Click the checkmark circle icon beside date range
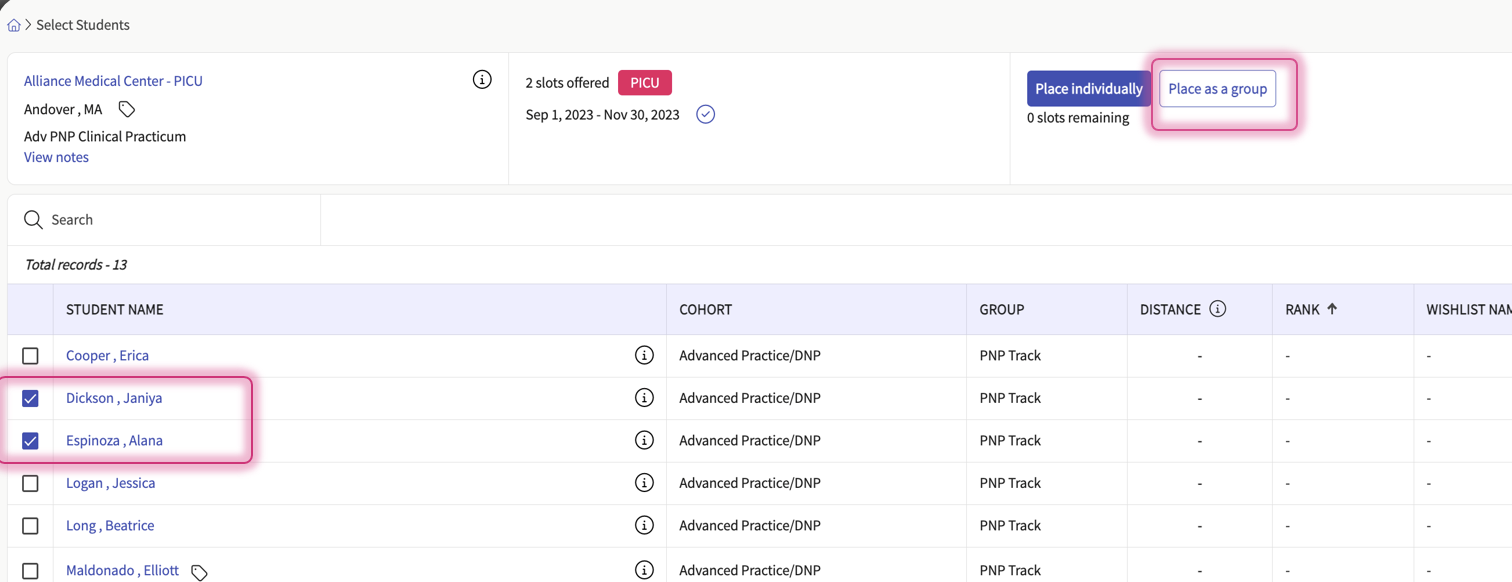 point(705,114)
